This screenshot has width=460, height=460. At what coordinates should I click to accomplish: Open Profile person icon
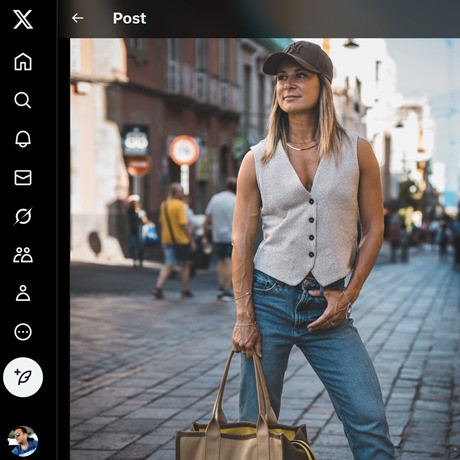point(23,293)
